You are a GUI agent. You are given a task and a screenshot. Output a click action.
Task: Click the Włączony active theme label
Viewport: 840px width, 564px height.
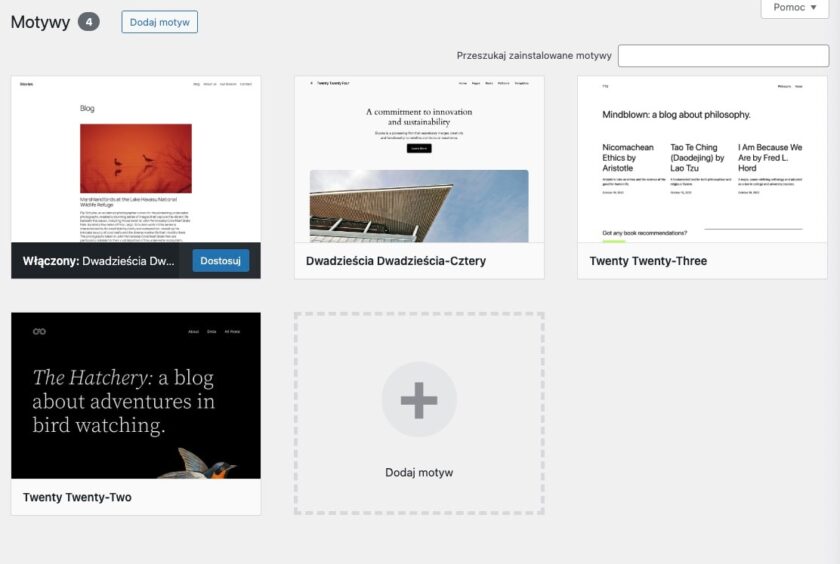click(x=99, y=261)
